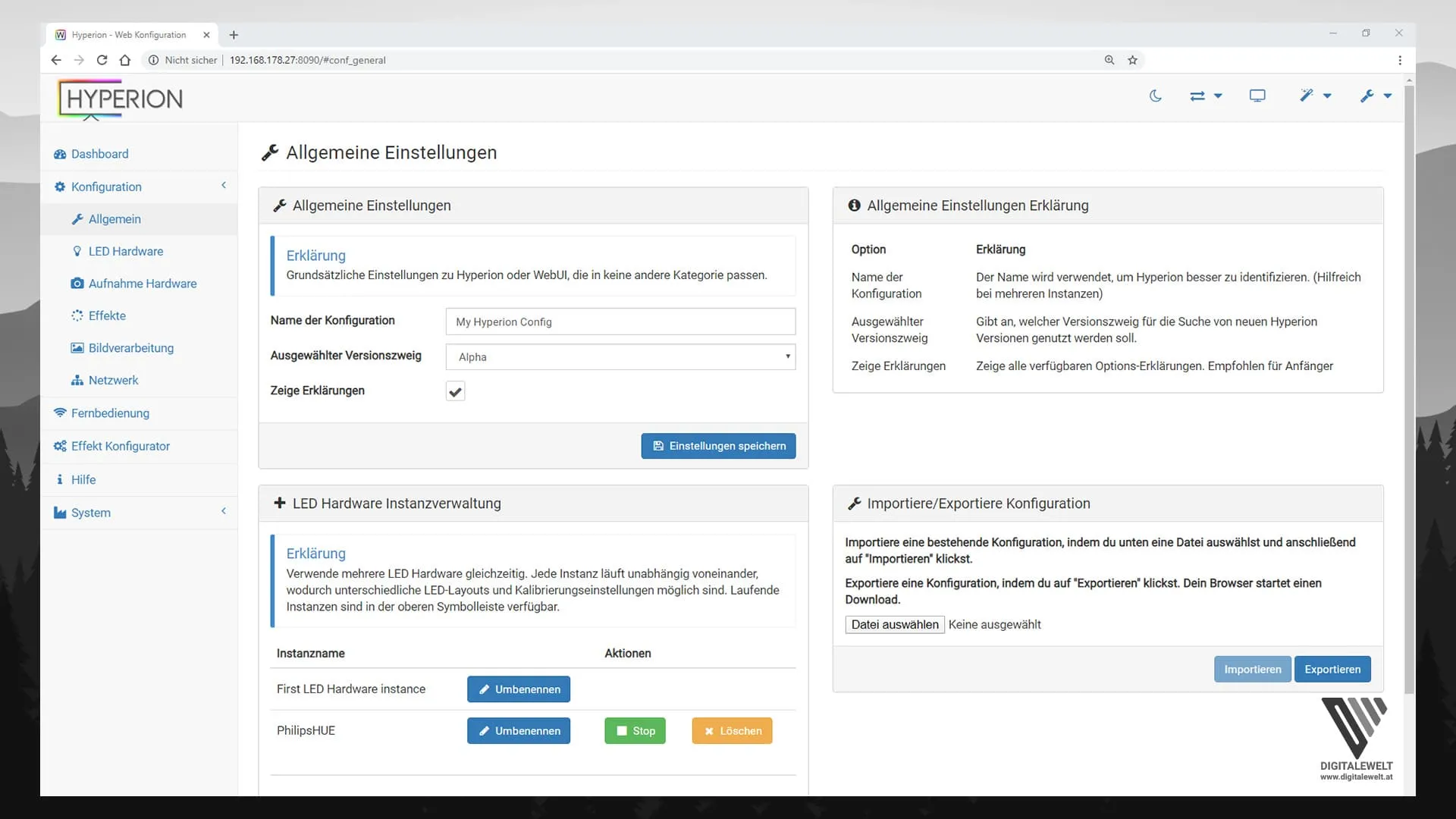Rename the PhilipsHUE instance
The width and height of the screenshot is (1456, 819).
[519, 731]
